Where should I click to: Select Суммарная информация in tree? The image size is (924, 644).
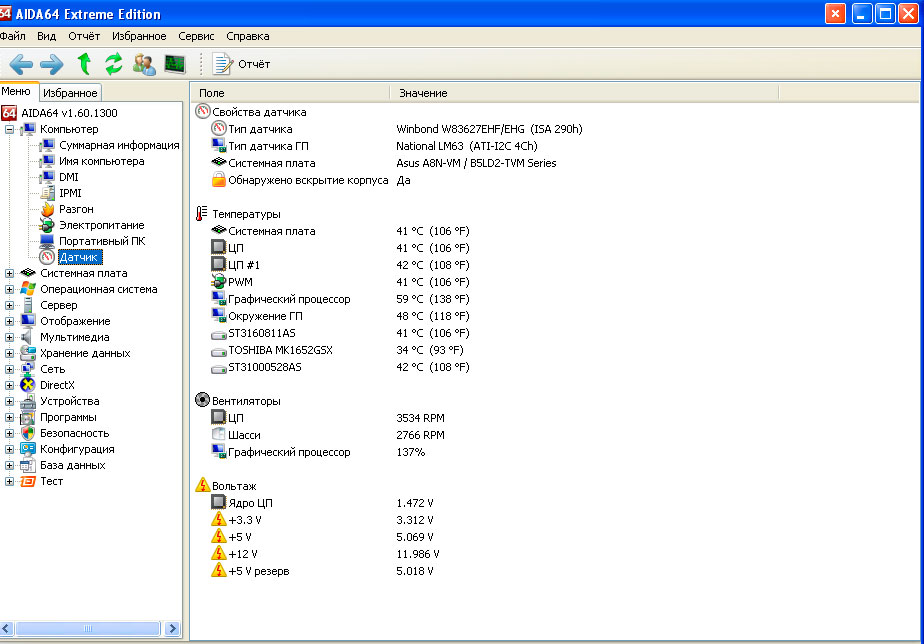[x=119, y=145]
